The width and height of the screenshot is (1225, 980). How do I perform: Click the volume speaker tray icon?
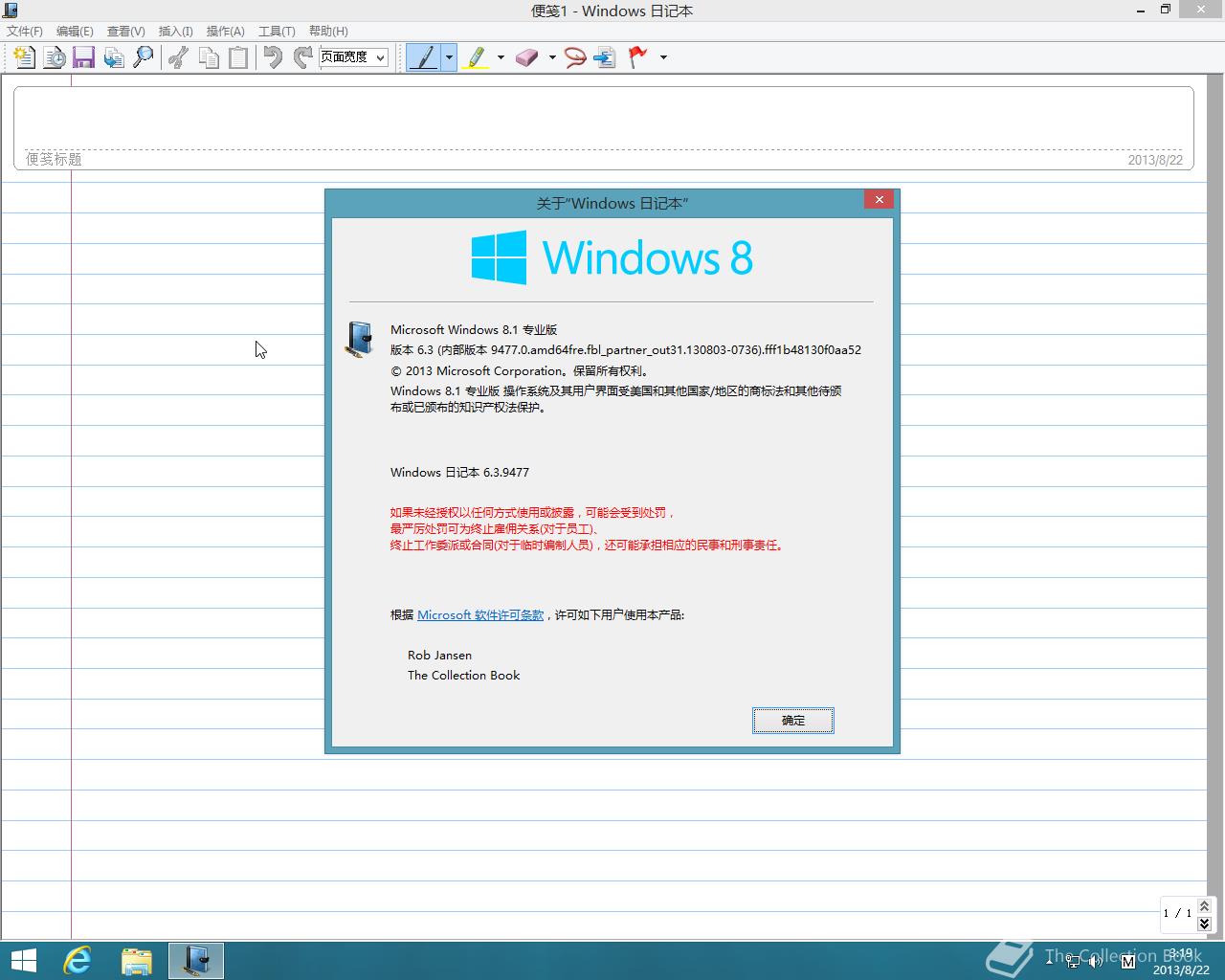click(1097, 961)
